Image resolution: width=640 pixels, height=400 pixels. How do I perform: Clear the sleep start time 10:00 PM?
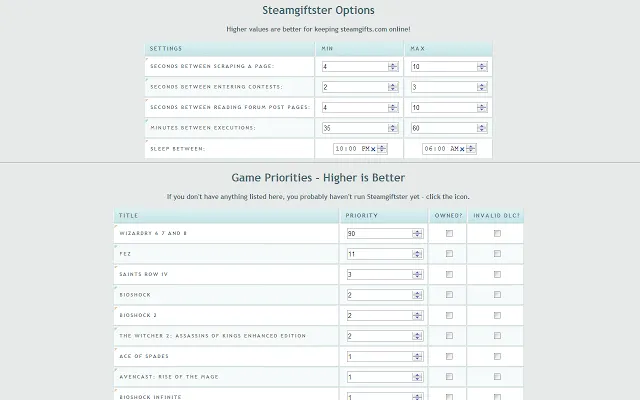[x=373, y=149]
